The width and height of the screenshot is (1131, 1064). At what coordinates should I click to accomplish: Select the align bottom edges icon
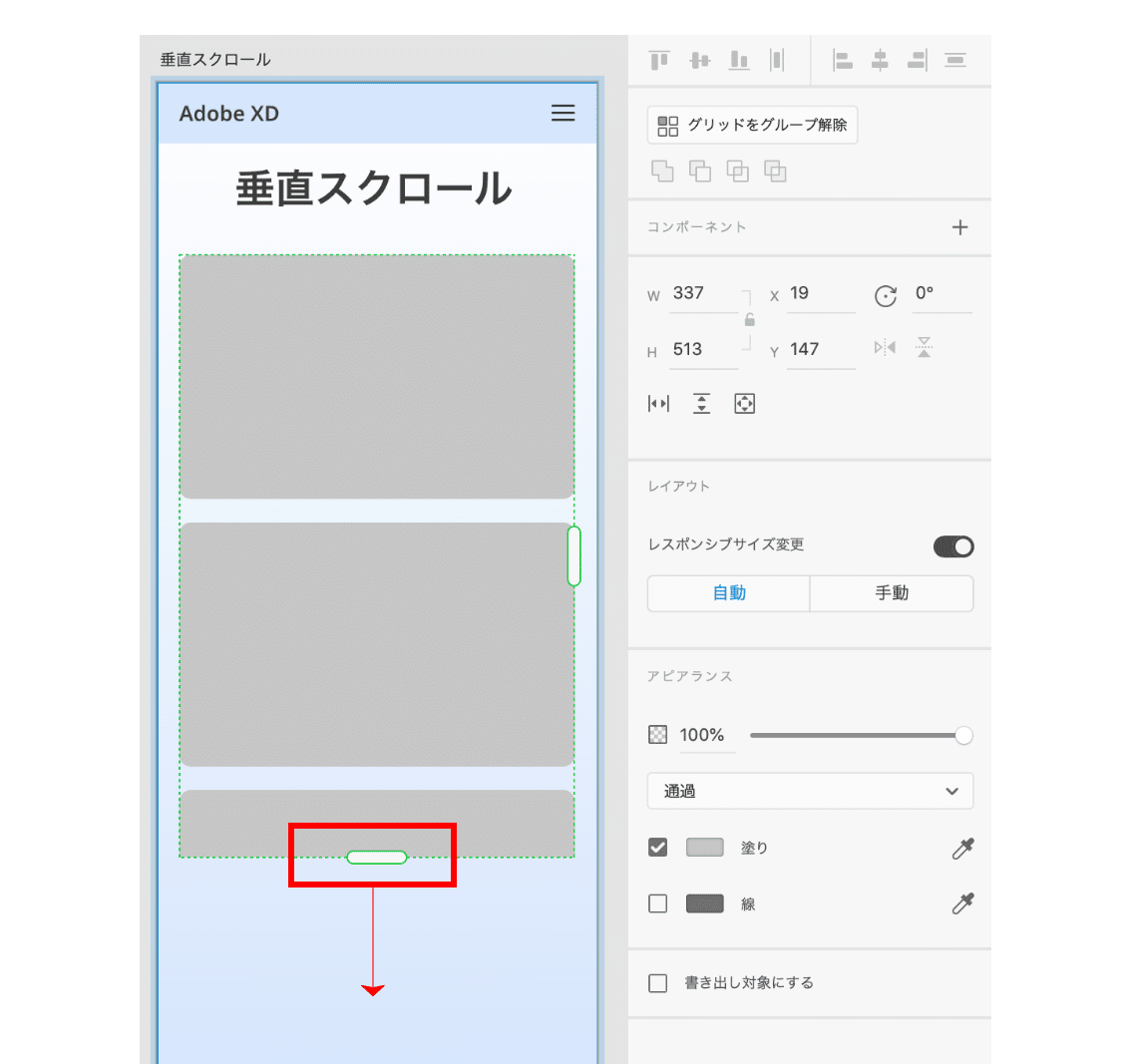(738, 60)
